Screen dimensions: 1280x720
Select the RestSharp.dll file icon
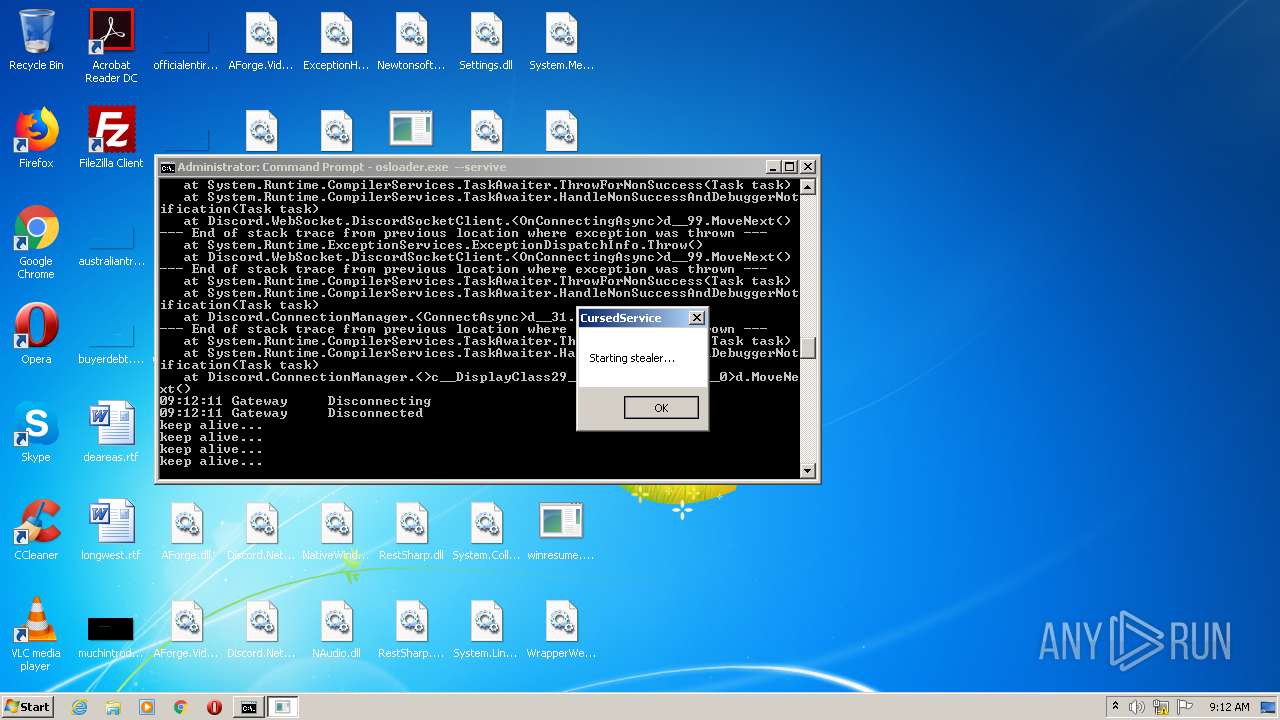click(411, 531)
